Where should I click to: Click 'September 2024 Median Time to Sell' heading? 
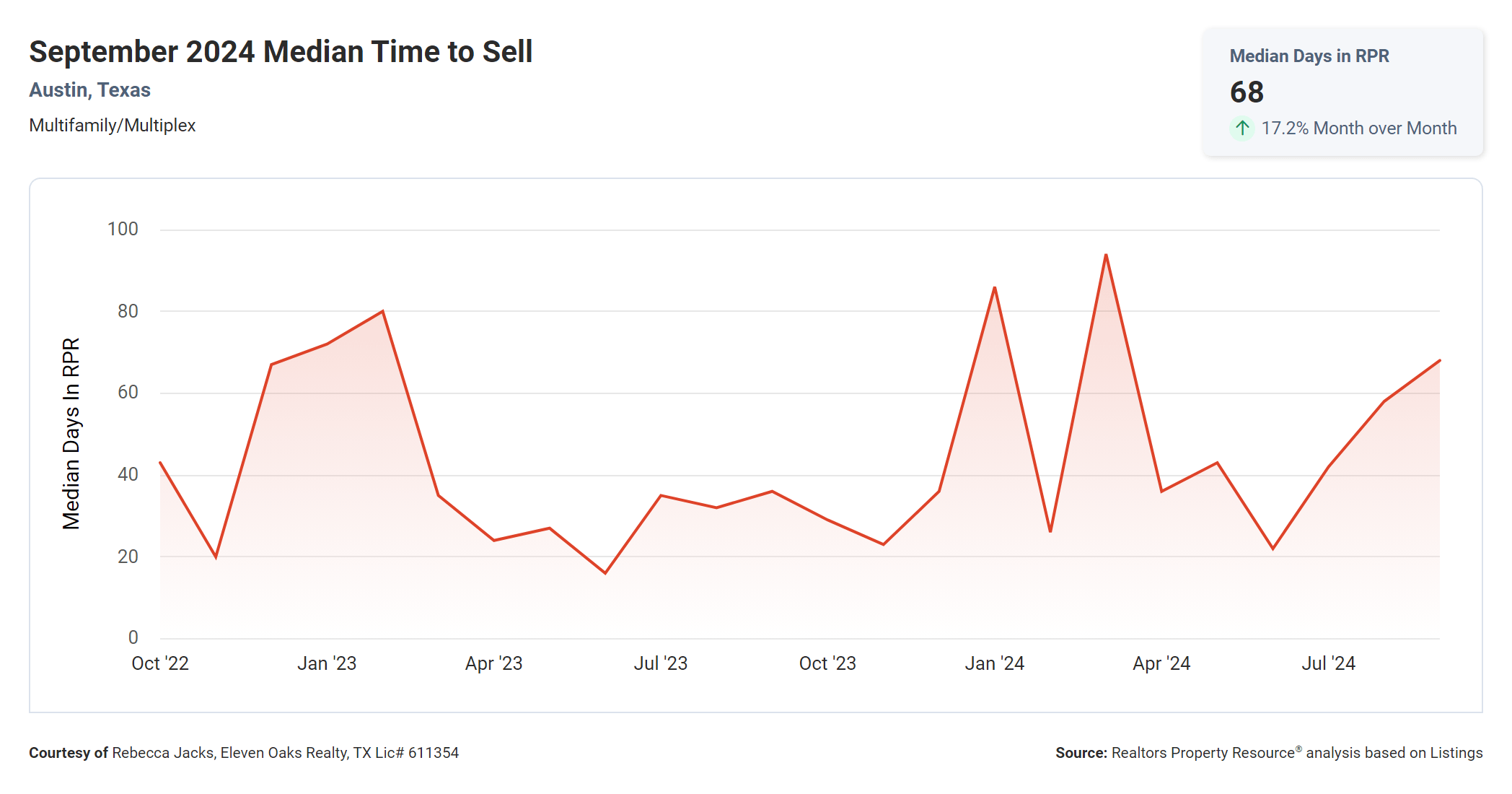281,52
